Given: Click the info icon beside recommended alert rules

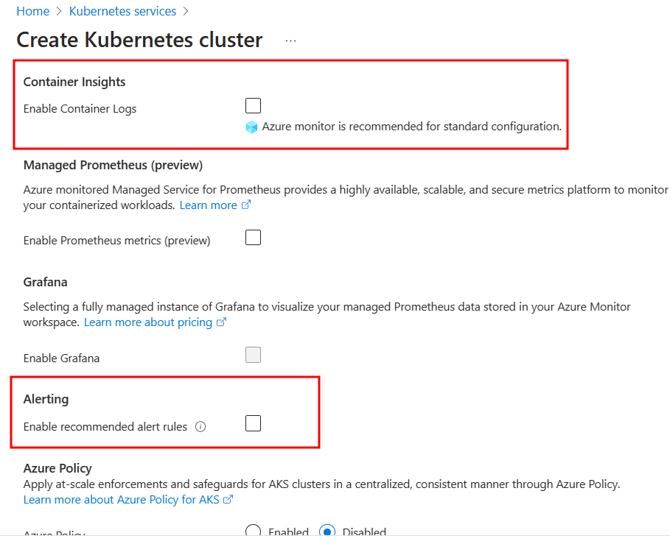Looking at the screenshot, I should (200, 427).
